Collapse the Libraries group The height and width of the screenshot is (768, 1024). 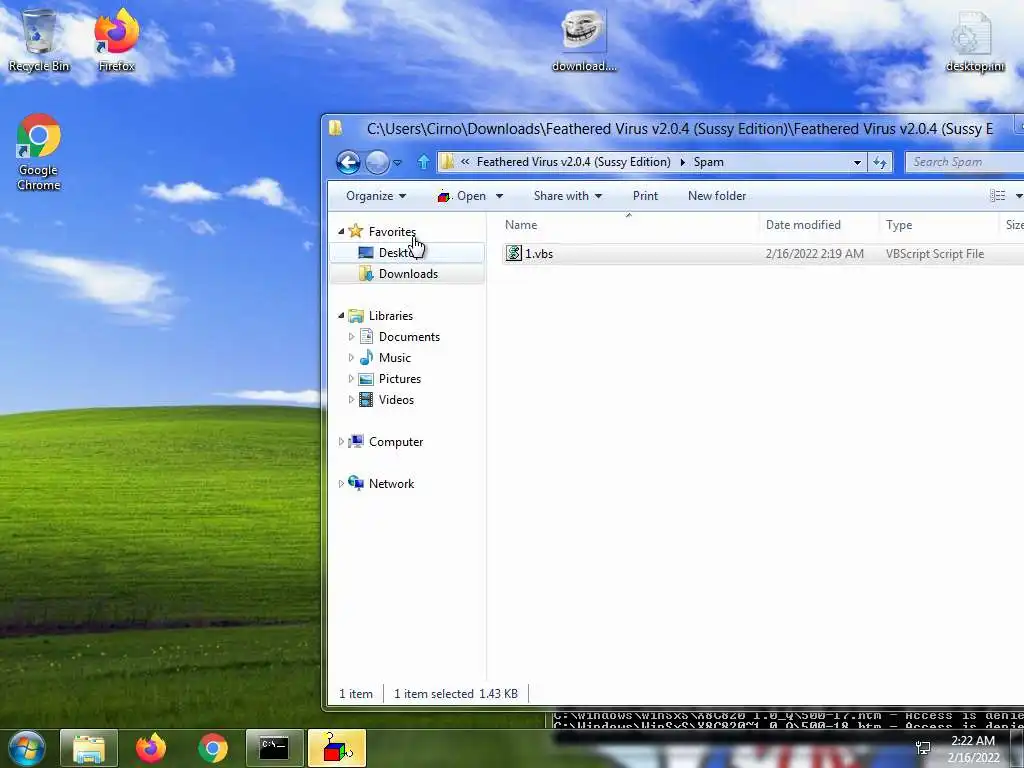(341, 315)
